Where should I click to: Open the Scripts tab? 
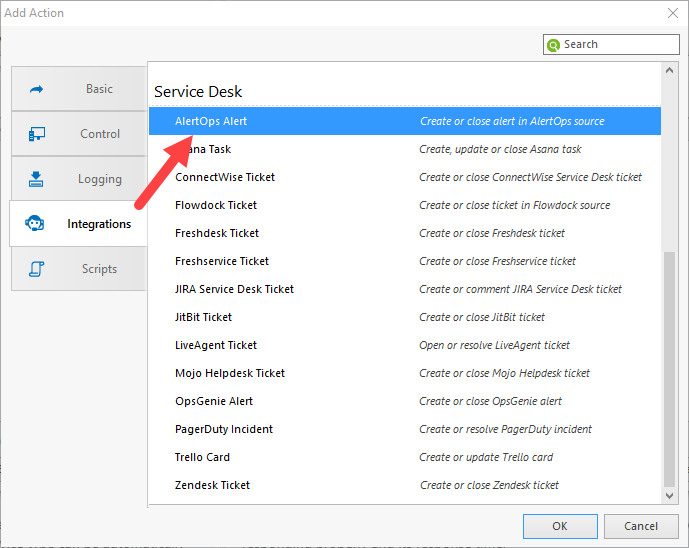point(79,269)
